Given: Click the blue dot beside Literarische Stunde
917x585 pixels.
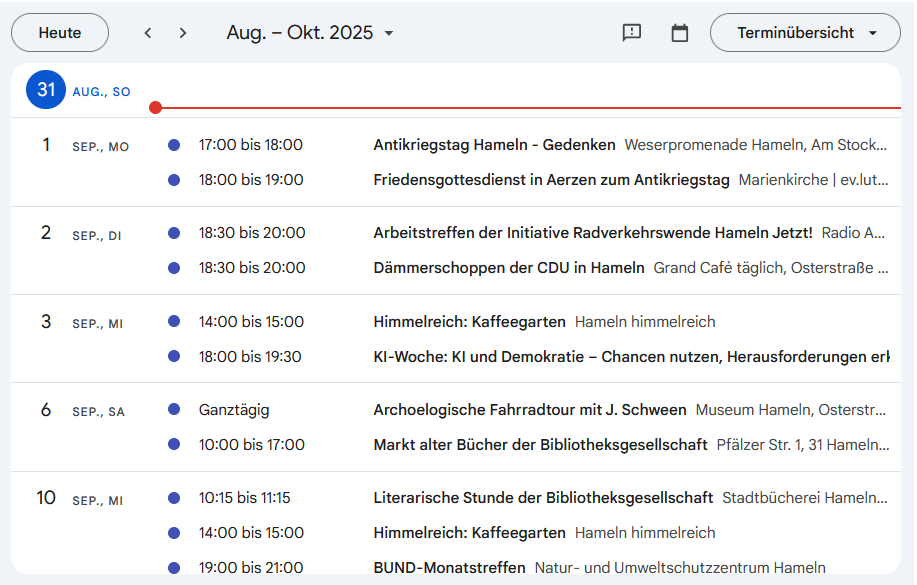Looking at the screenshot, I should pyautogui.click(x=174, y=498).
